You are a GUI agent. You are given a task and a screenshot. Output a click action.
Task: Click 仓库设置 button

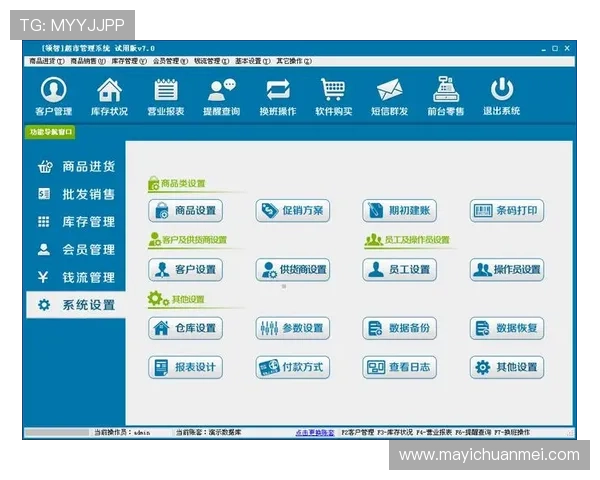click(x=186, y=328)
